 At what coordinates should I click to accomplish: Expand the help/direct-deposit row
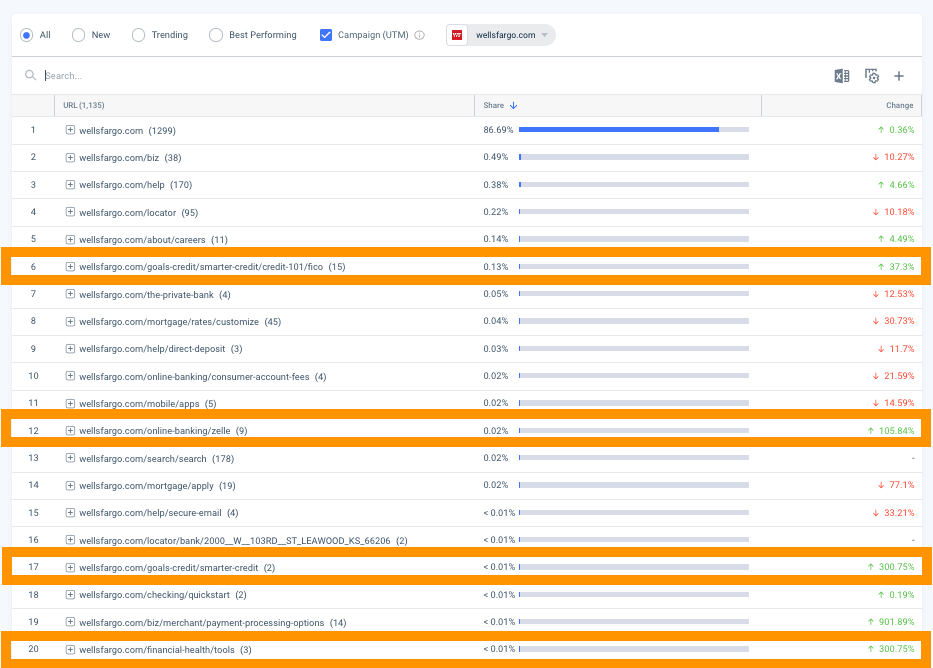pyautogui.click(x=70, y=349)
